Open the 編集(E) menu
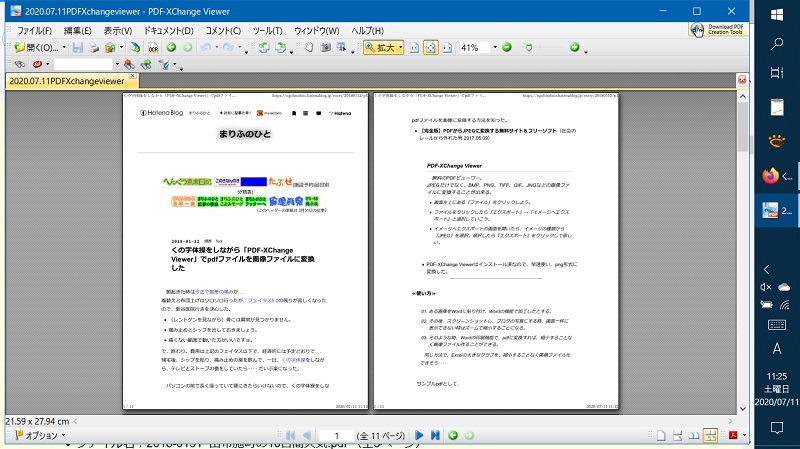The image size is (800, 449). point(78,31)
